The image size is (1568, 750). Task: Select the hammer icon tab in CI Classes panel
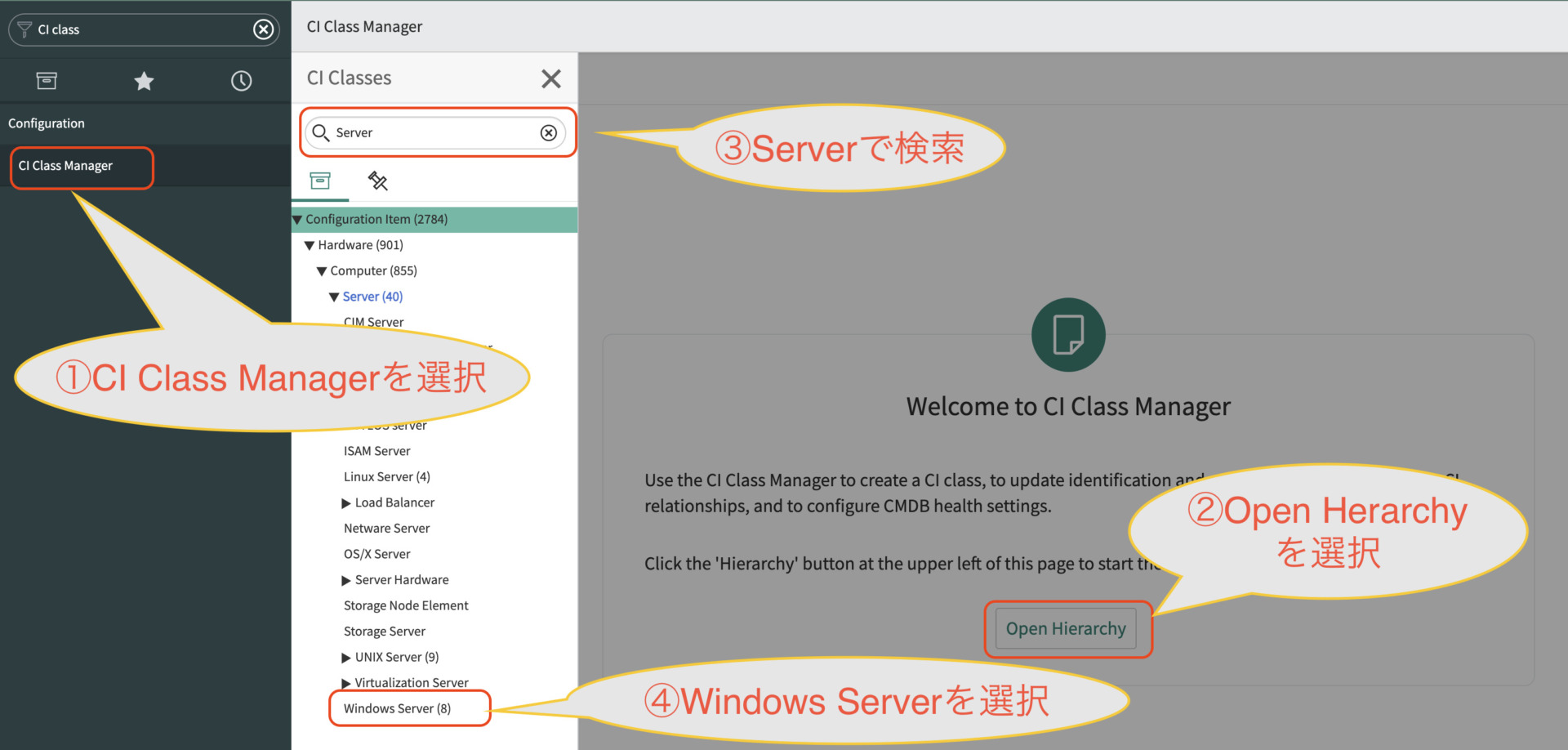point(377,181)
